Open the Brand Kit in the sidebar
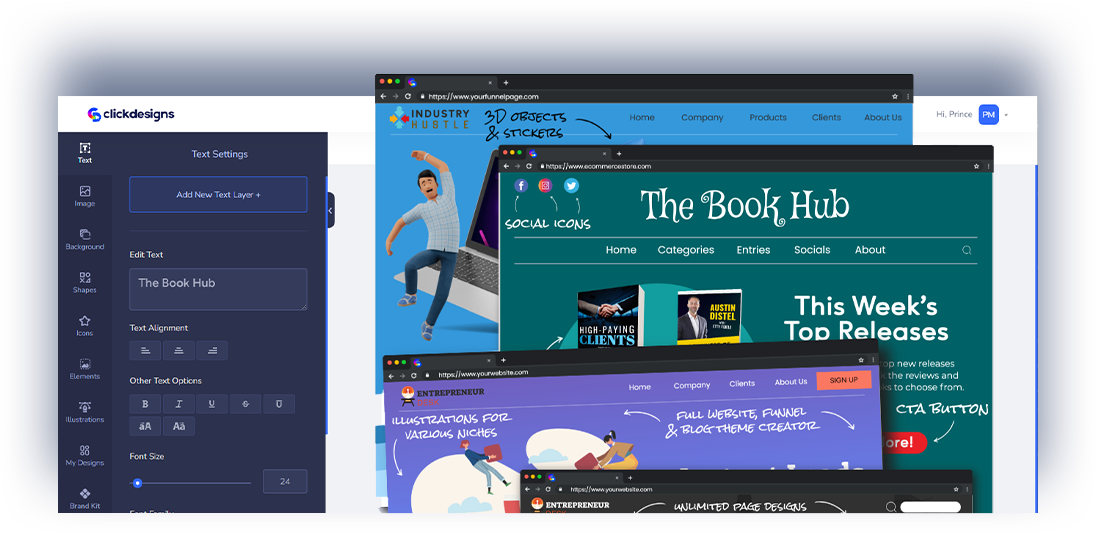This screenshot has width=1096, height=533. tap(85, 499)
